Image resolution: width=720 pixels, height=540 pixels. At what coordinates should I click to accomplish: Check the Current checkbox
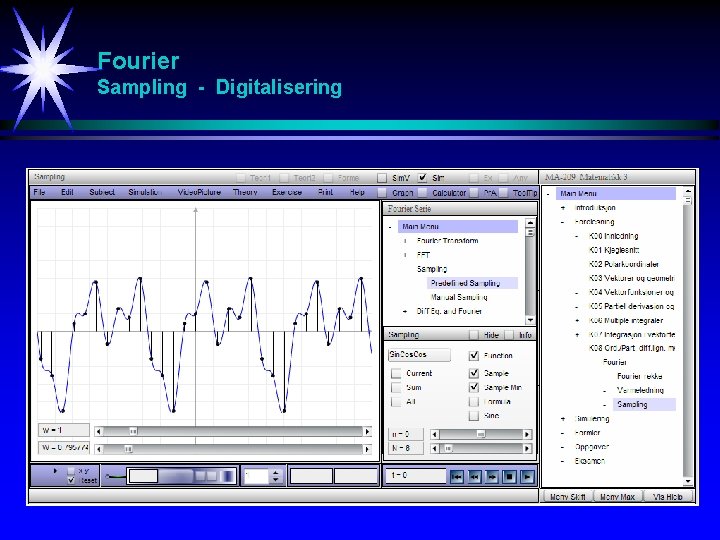(x=396, y=373)
